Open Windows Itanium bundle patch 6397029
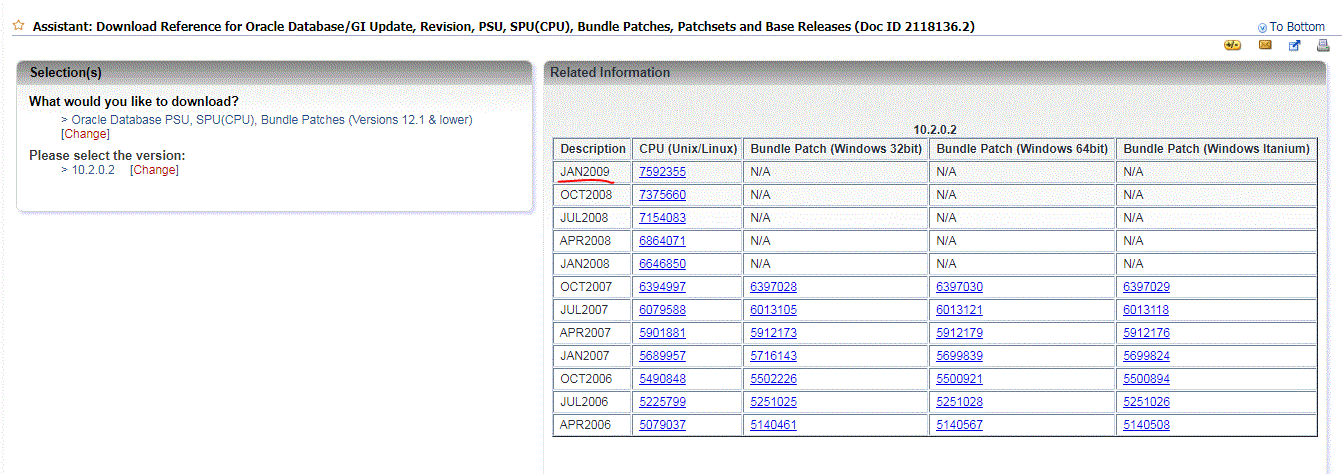The image size is (1342, 474). click(1146, 287)
